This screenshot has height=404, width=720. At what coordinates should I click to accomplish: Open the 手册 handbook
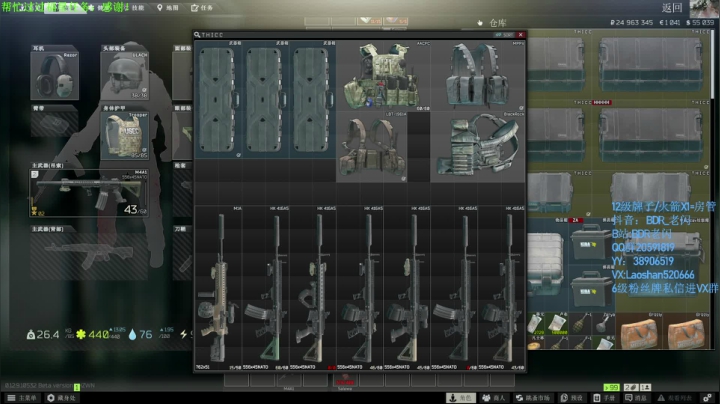604,398
